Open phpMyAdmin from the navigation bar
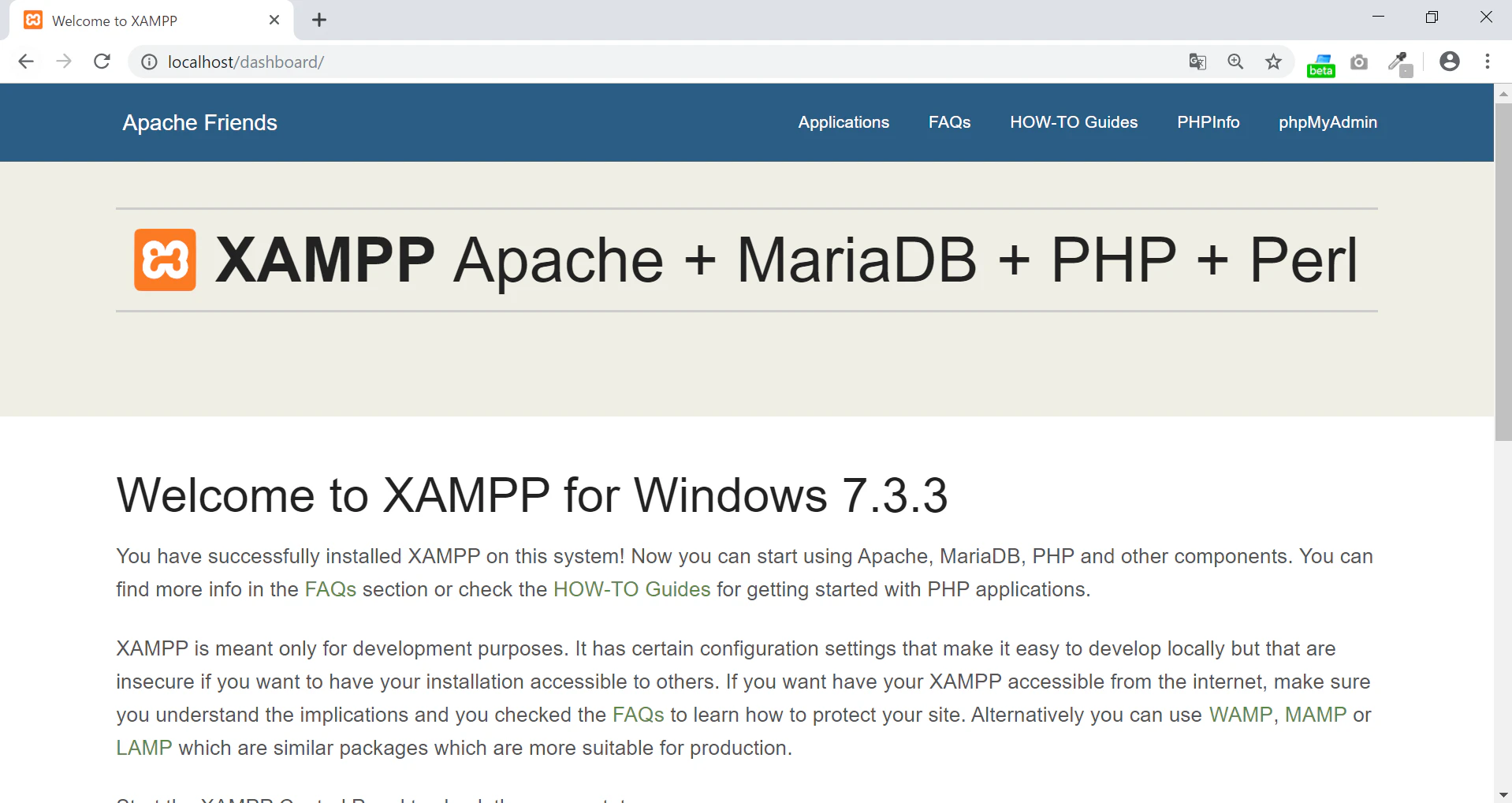This screenshot has width=1512, height=803. [1328, 122]
